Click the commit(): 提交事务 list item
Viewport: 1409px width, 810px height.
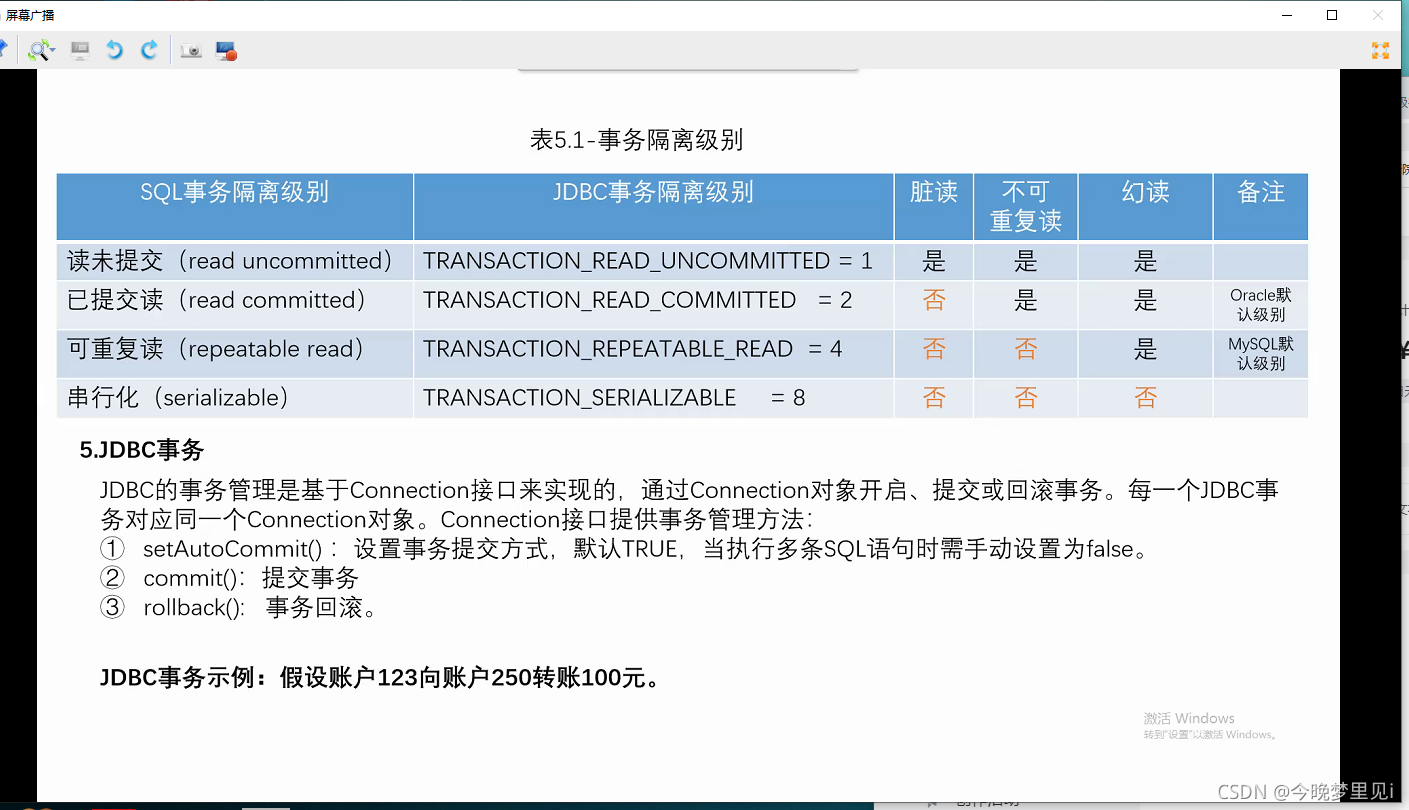(x=229, y=578)
